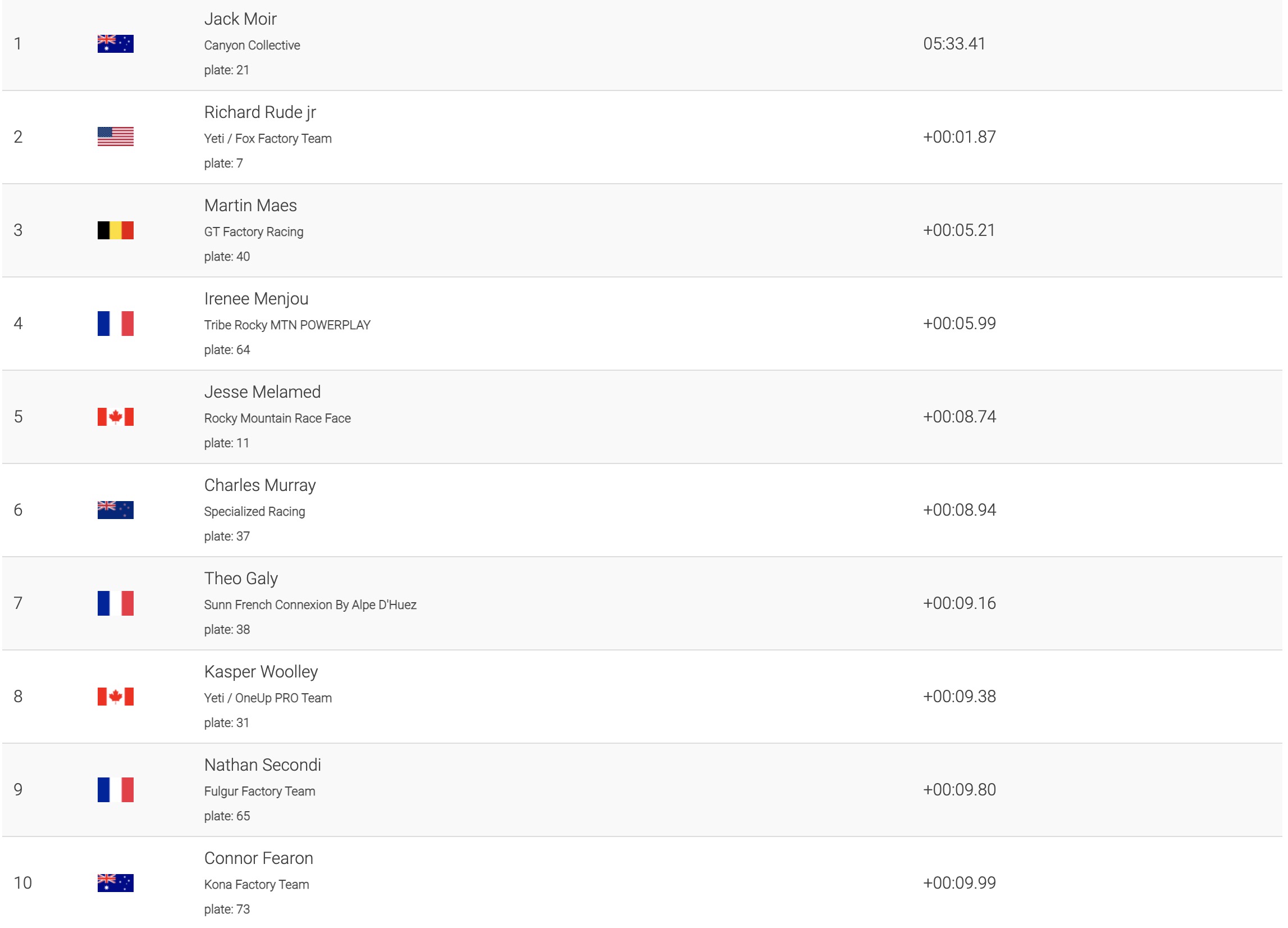Click the New Zealand flag beside Charles Murray
Screen dimensions: 1288x928
click(115, 510)
